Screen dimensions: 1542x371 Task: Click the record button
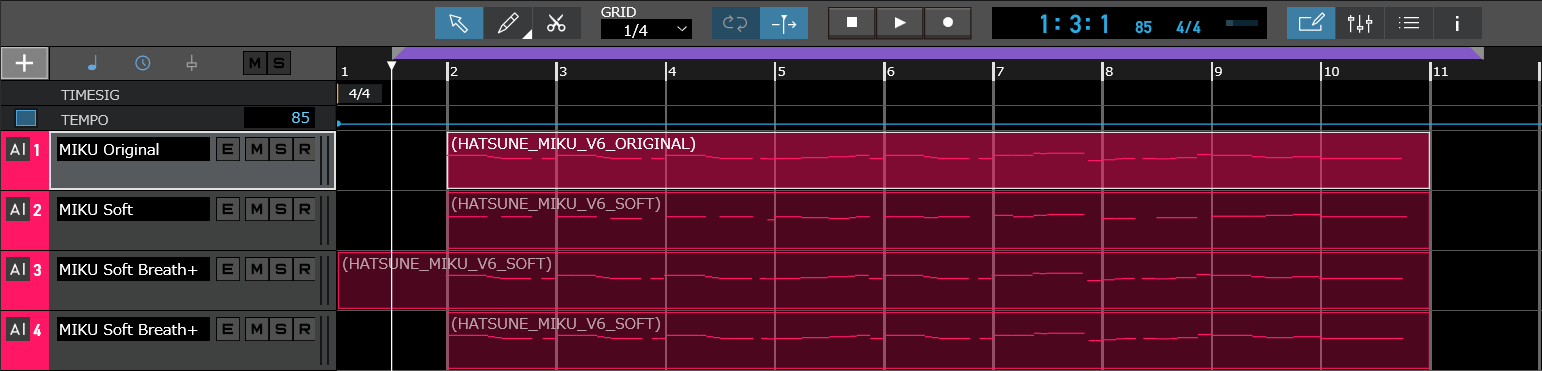click(x=948, y=22)
